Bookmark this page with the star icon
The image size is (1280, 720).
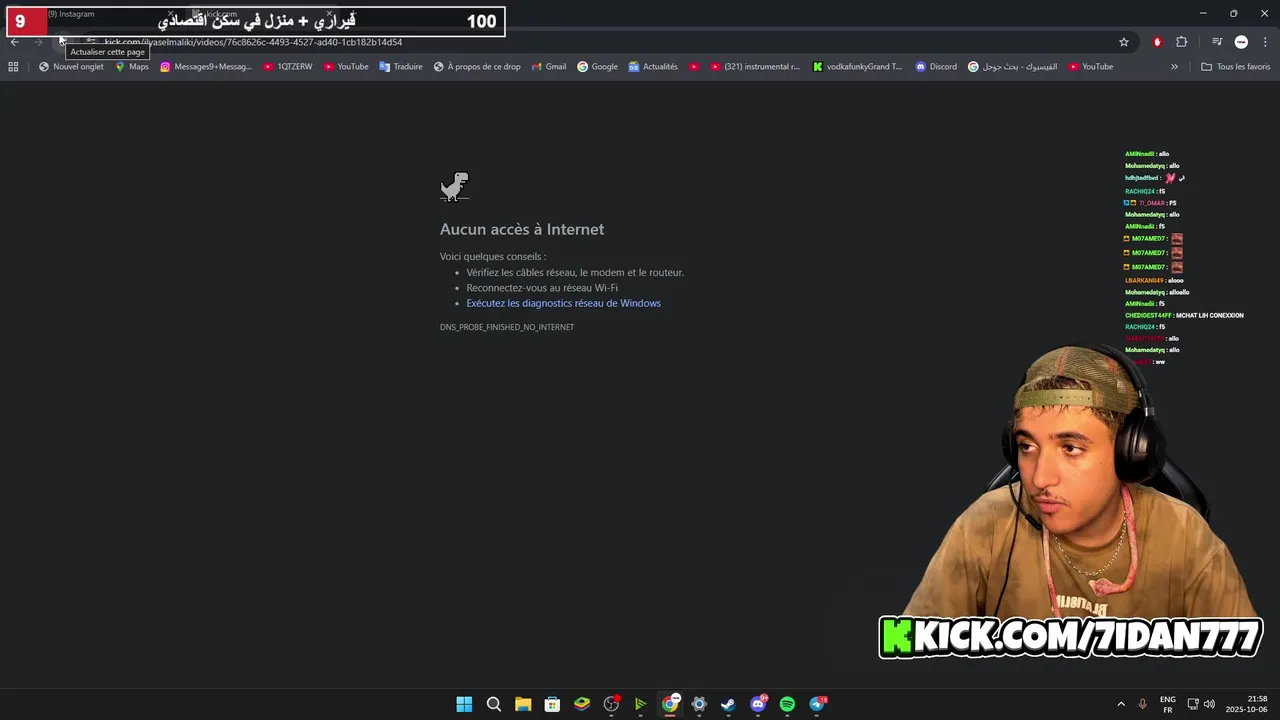(1124, 42)
